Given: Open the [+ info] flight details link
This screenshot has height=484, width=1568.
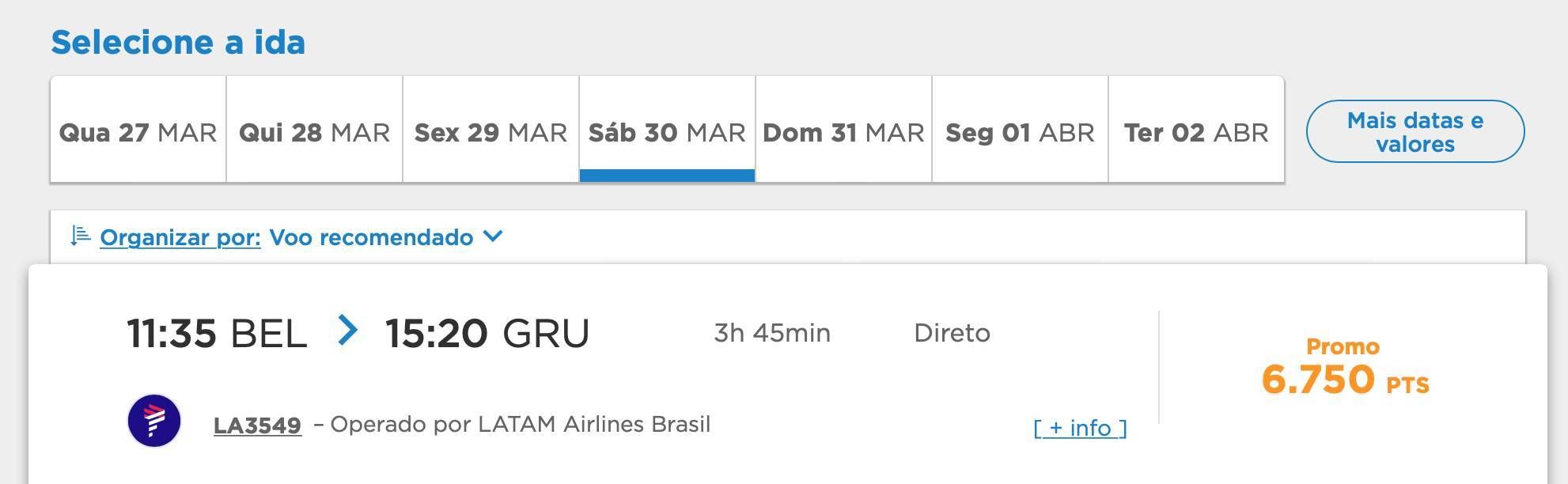Looking at the screenshot, I should 1080,428.
